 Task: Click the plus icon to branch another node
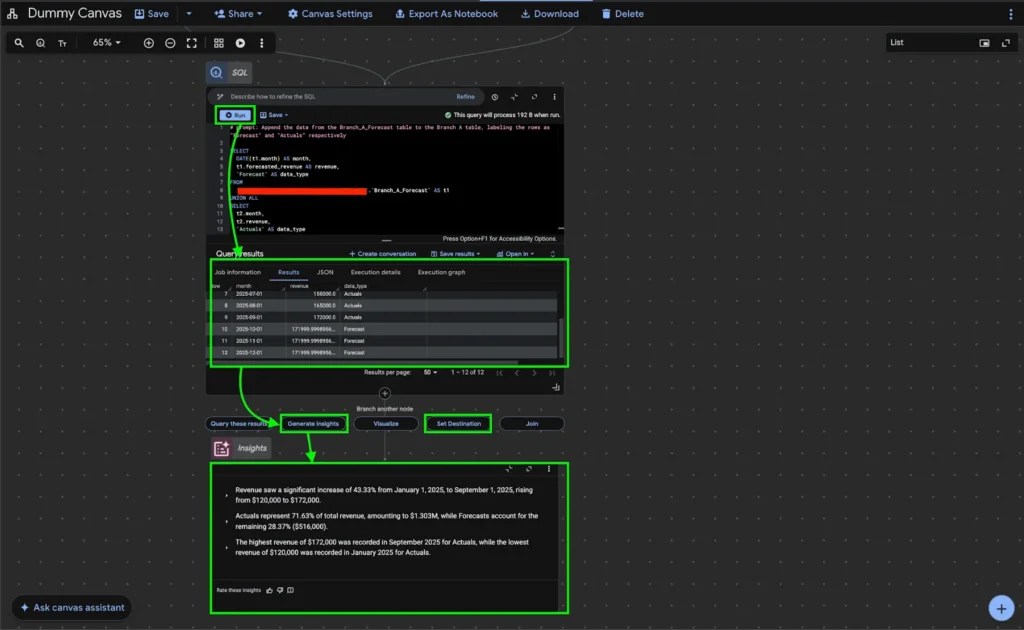click(x=385, y=394)
